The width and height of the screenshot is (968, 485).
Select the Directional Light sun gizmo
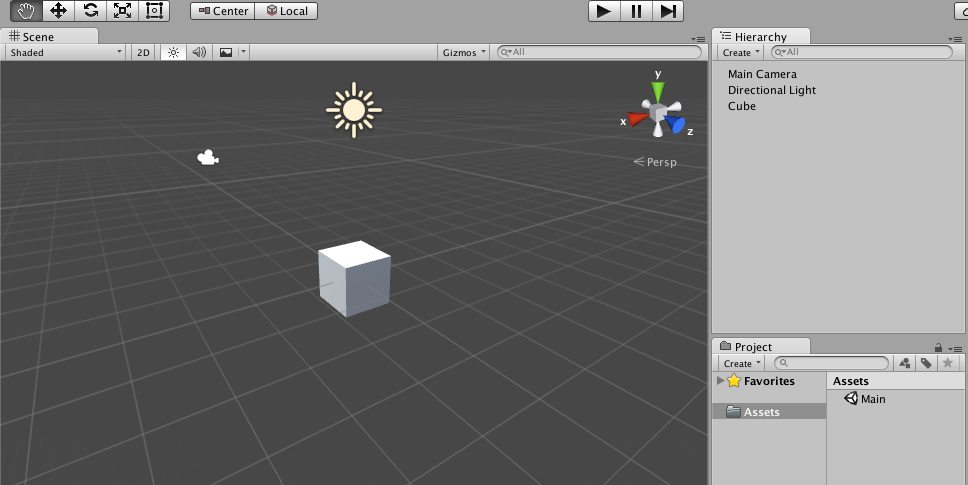point(354,110)
